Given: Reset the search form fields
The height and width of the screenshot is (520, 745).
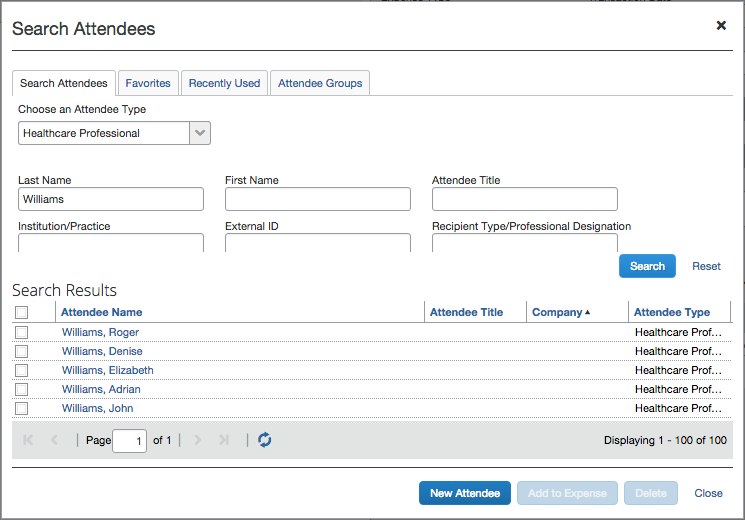Looking at the screenshot, I should click(x=706, y=266).
